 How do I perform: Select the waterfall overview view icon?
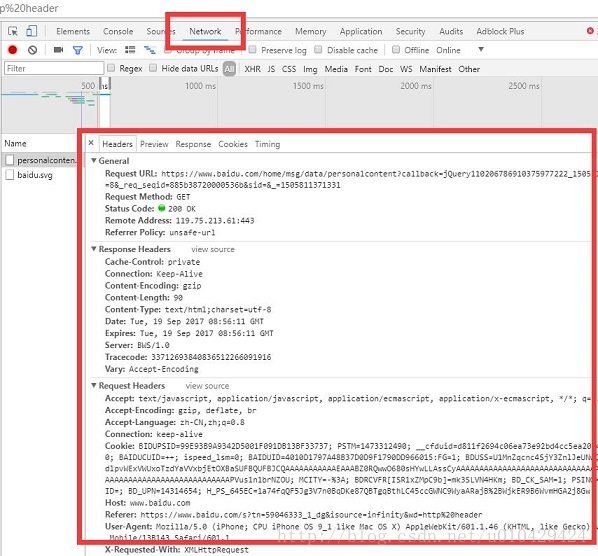pos(150,50)
